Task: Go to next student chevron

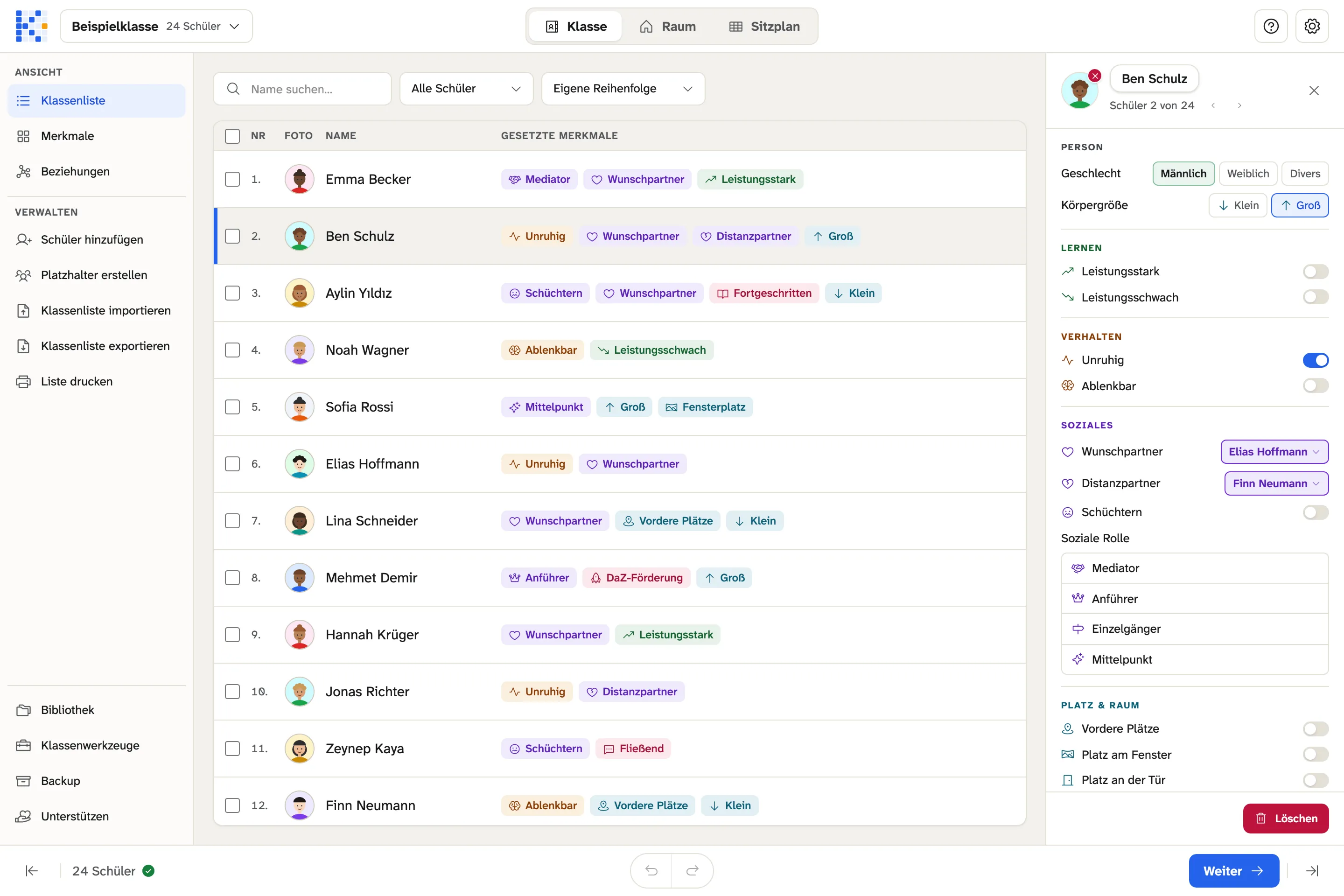Action: 1239,106
